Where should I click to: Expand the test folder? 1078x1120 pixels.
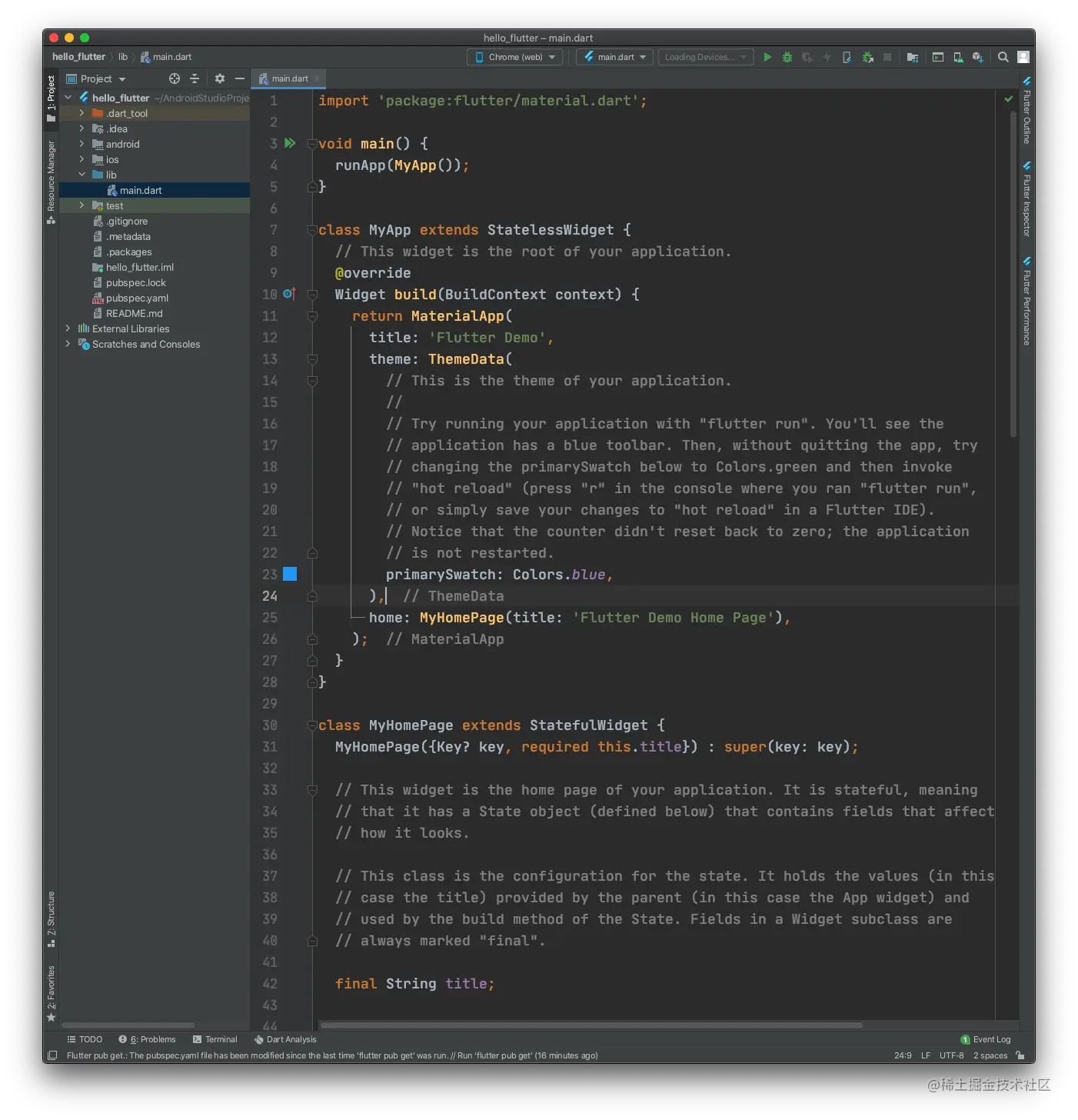point(82,205)
